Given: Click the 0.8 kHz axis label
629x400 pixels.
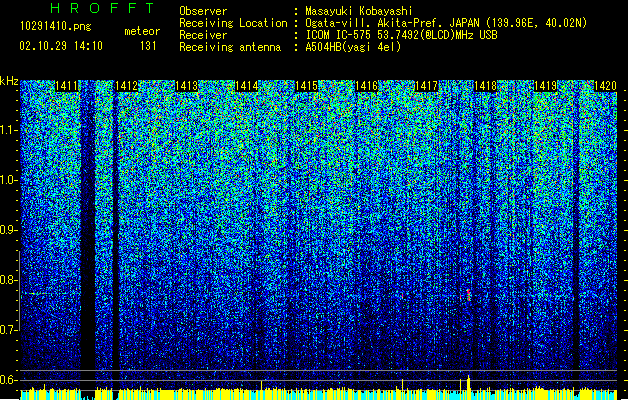Looking at the screenshot, I should [x=8, y=280].
